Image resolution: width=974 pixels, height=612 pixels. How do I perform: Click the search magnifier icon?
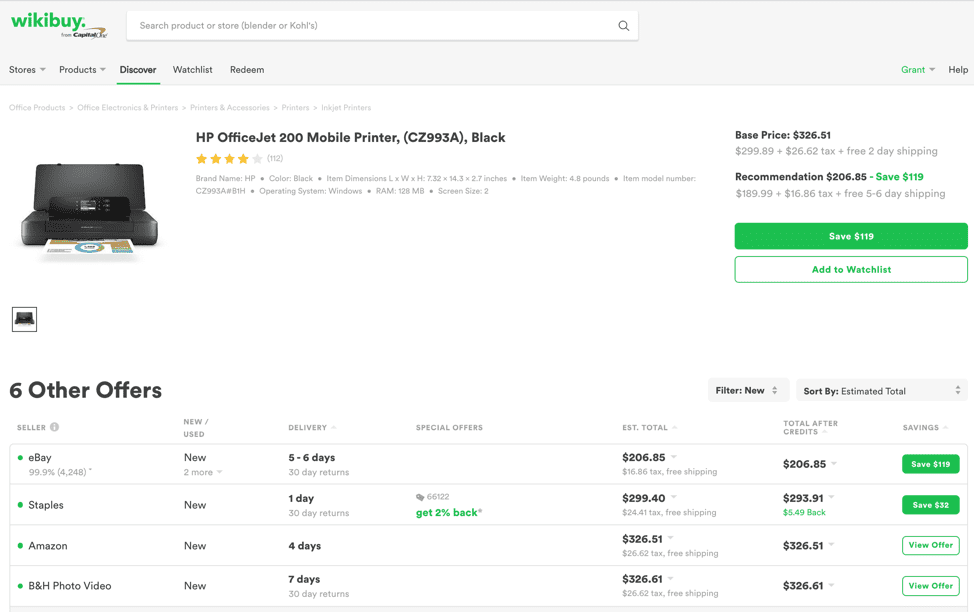623,25
